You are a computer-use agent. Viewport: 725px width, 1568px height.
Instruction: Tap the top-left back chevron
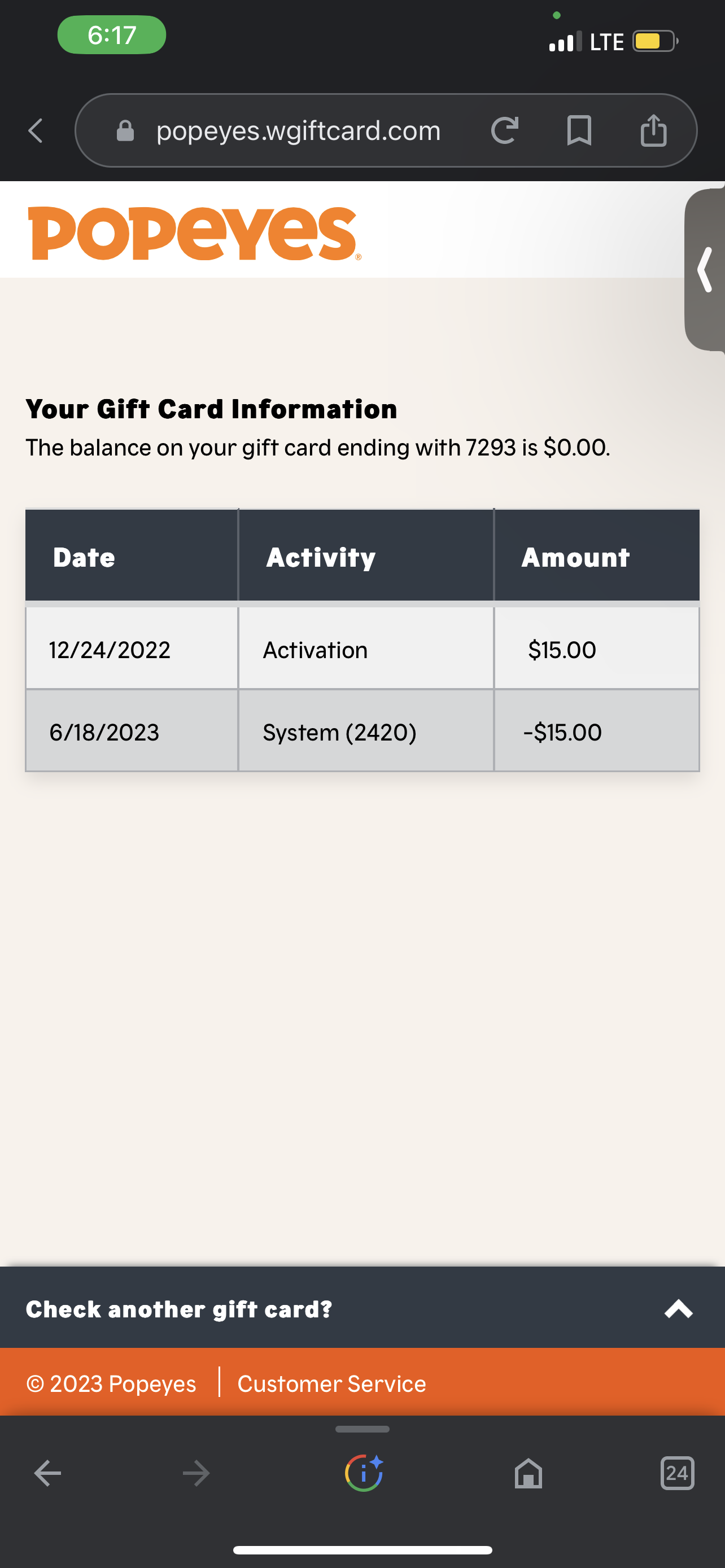36,130
